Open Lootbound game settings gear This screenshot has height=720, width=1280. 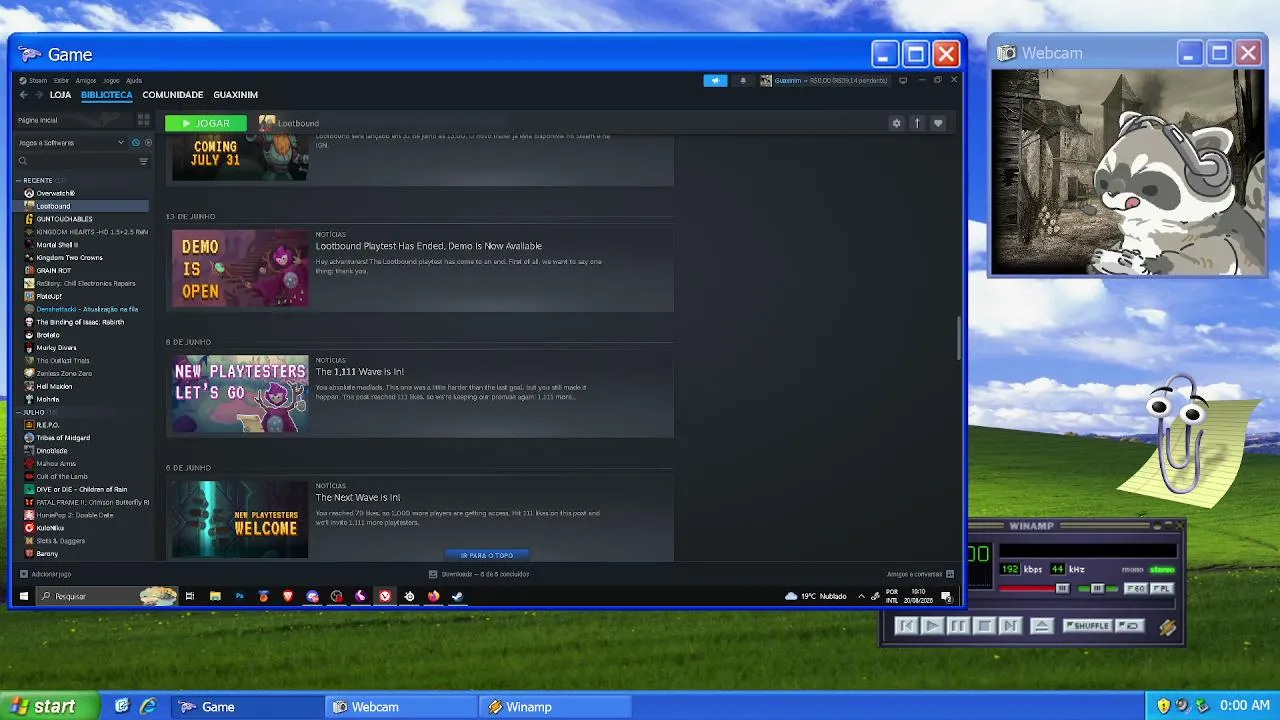point(896,123)
